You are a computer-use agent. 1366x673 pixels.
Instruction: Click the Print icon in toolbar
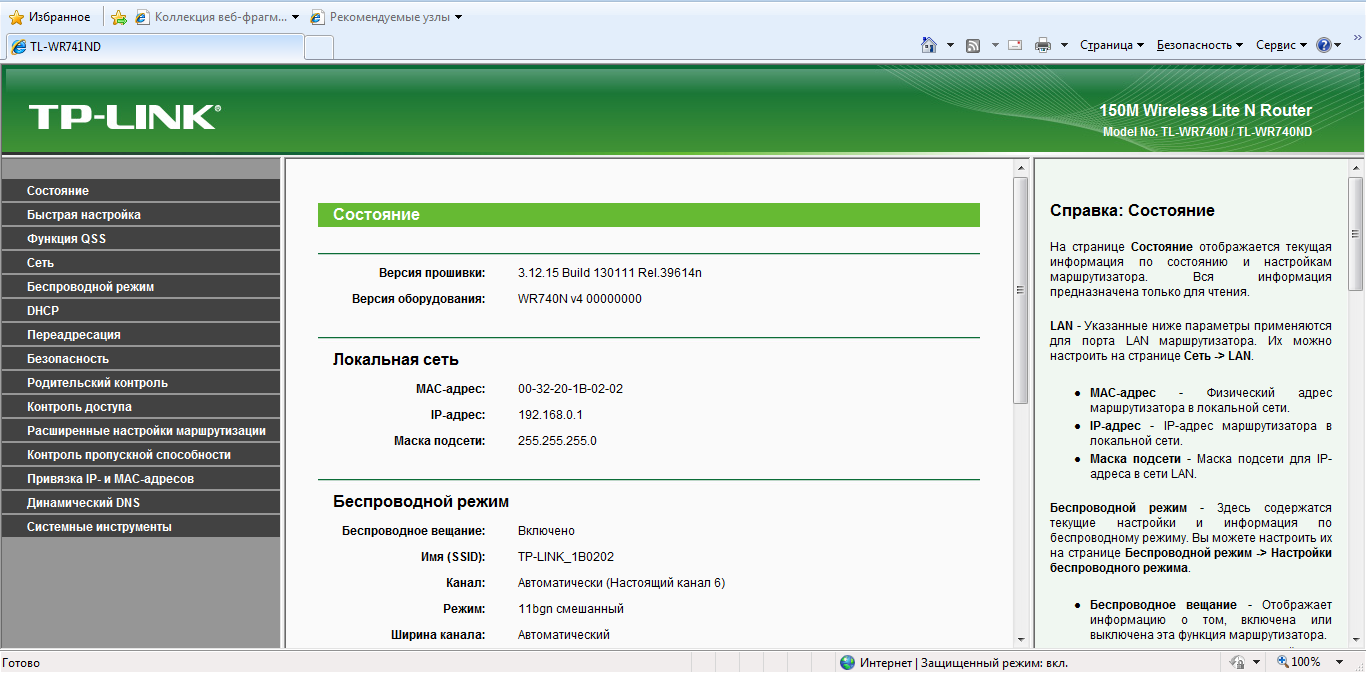[1043, 45]
